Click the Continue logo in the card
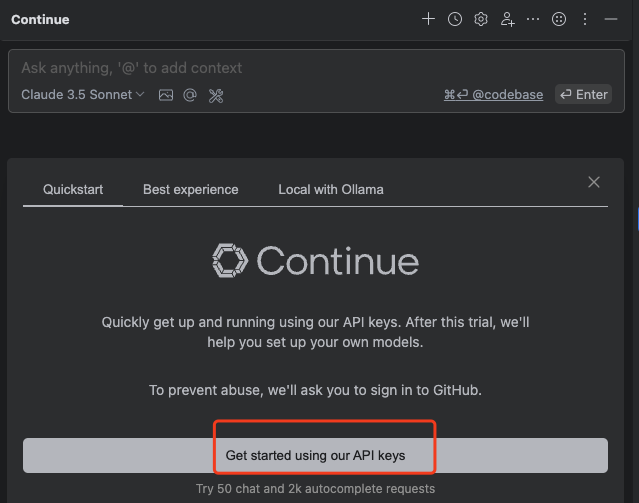 (x=315, y=261)
